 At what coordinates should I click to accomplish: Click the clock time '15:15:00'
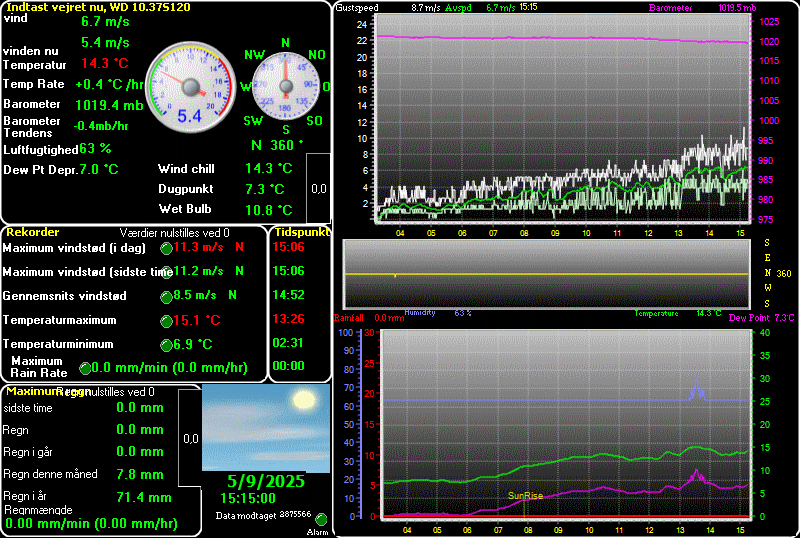tap(248, 498)
